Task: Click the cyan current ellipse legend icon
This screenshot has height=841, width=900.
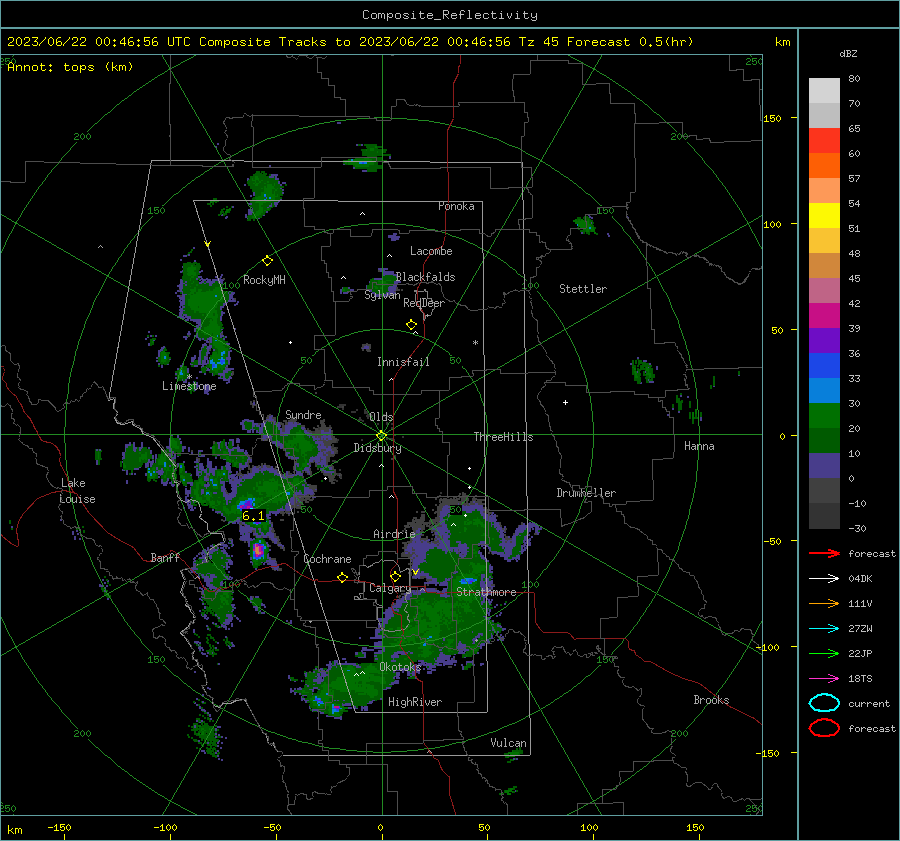Action: [824, 703]
